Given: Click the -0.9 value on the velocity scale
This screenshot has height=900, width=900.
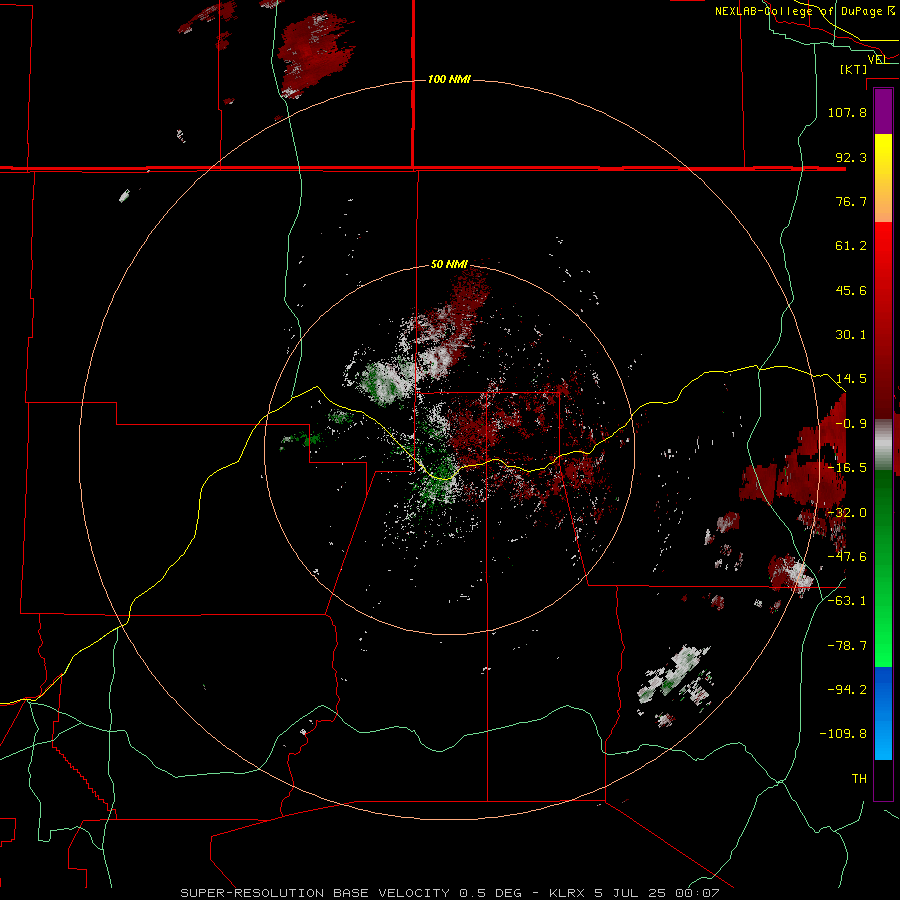Looking at the screenshot, I should (851, 424).
